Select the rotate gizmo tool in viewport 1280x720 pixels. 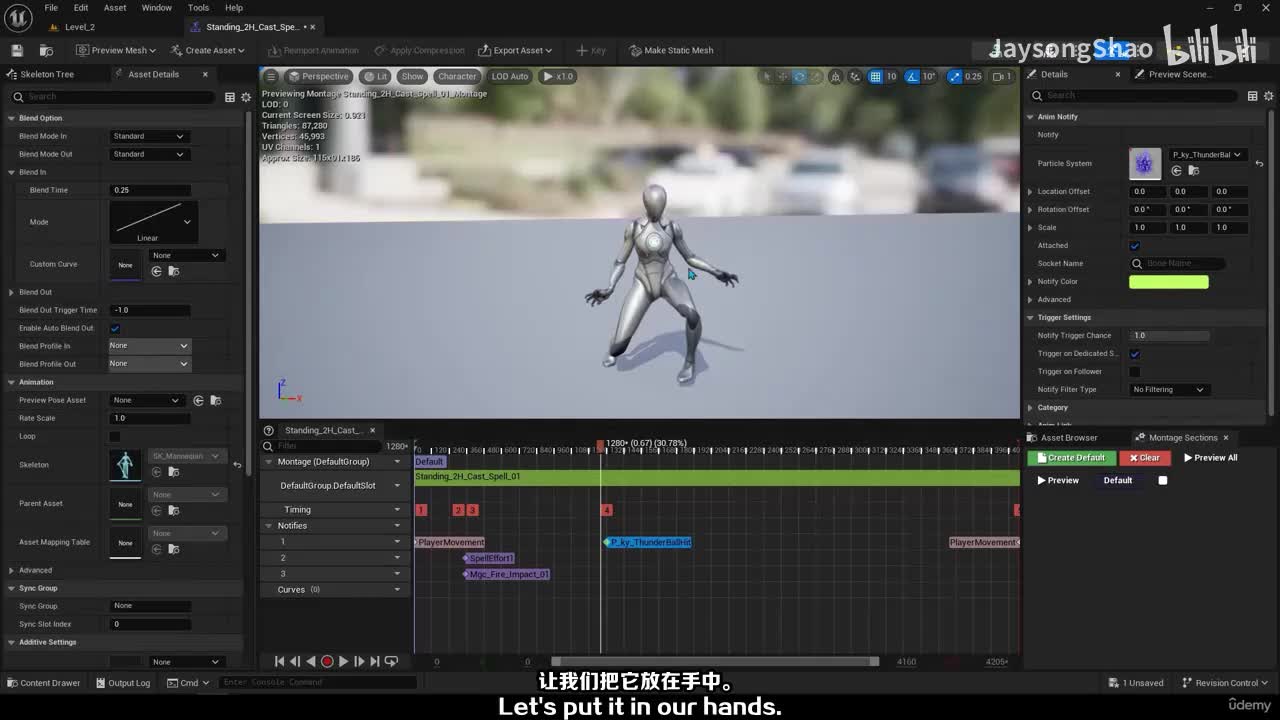click(799, 76)
